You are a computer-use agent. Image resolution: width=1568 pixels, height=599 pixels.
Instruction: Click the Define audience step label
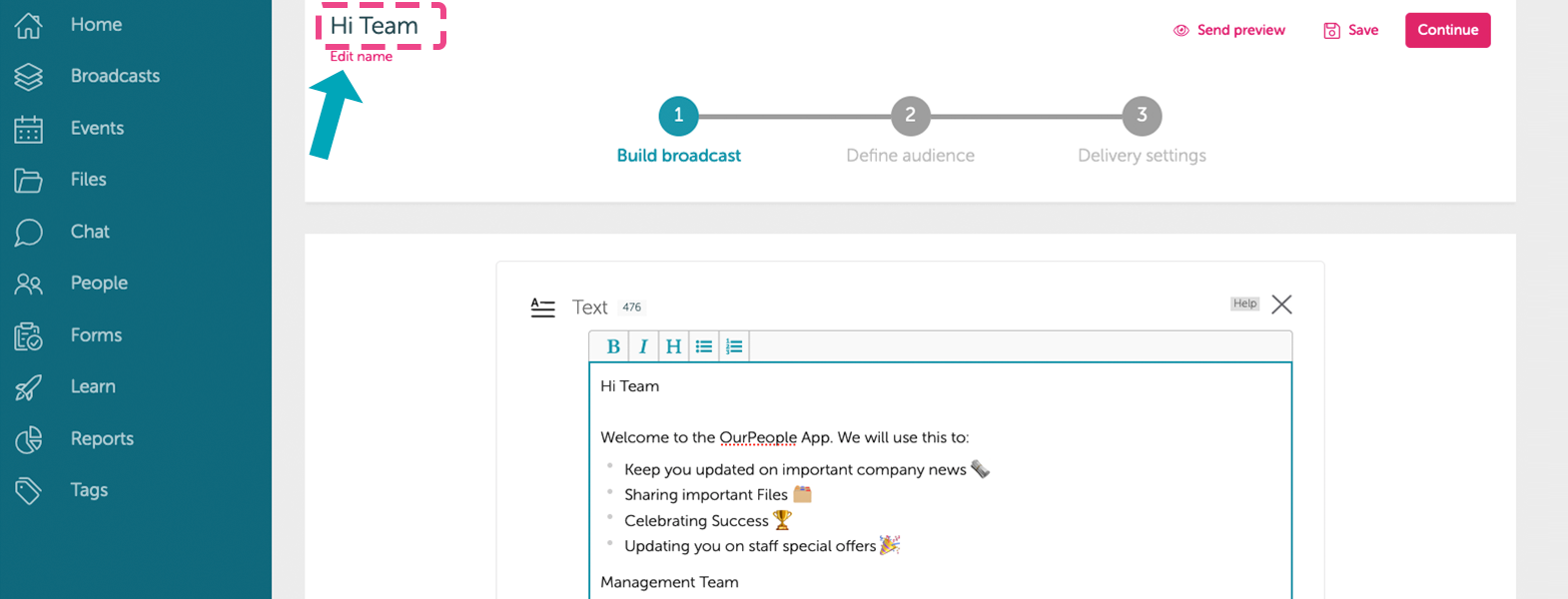[911, 156]
